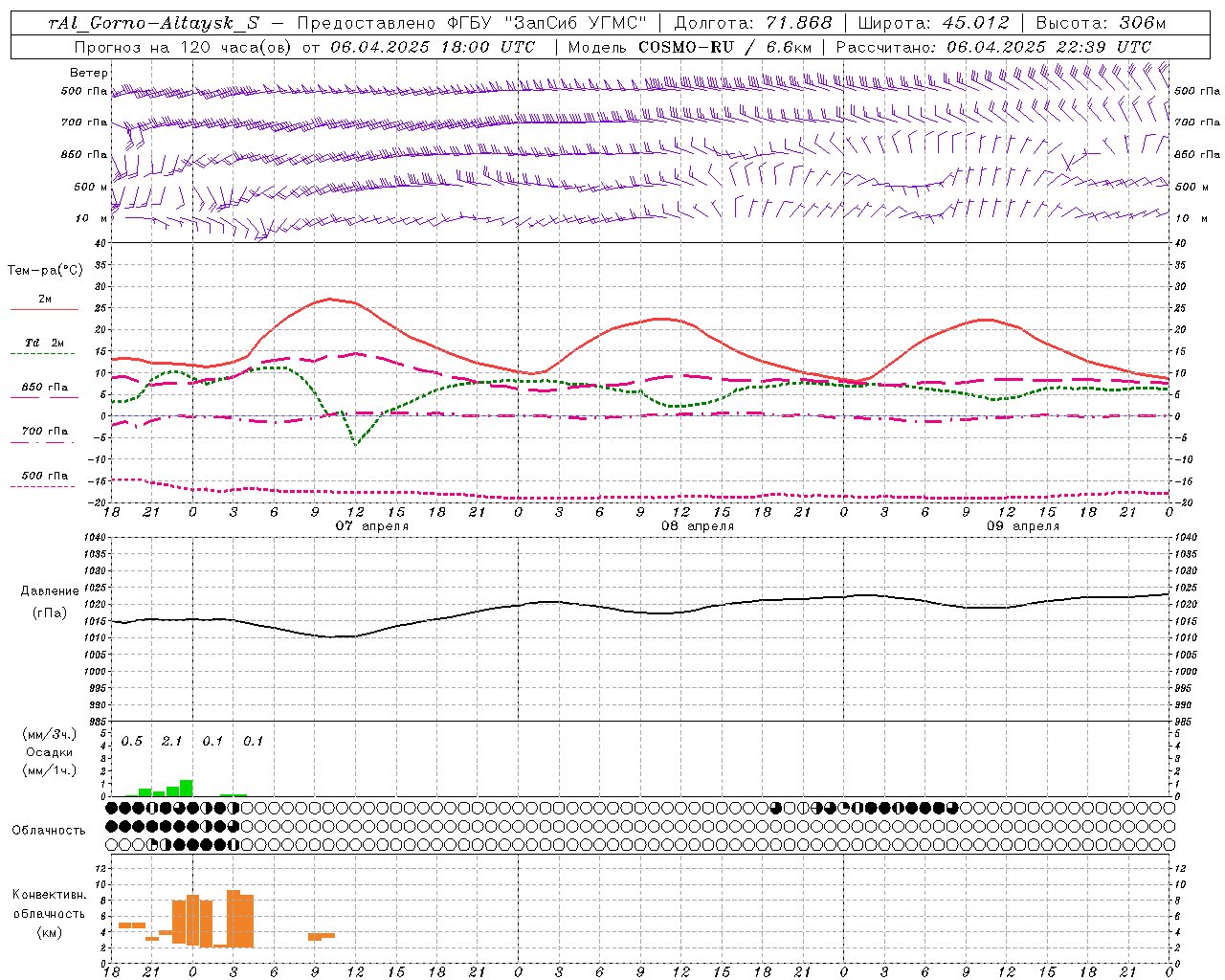
Task: Click the Модель COSMO-RU / 6.6км label
Action: click(690, 47)
